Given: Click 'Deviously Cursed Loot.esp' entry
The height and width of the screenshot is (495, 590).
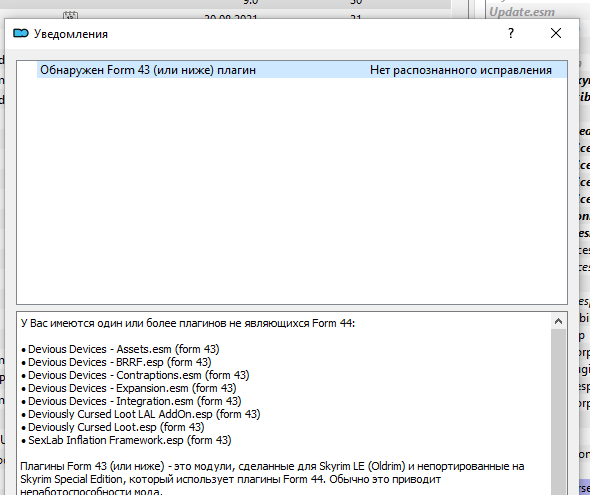Looking at the screenshot, I should coord(113,427).
